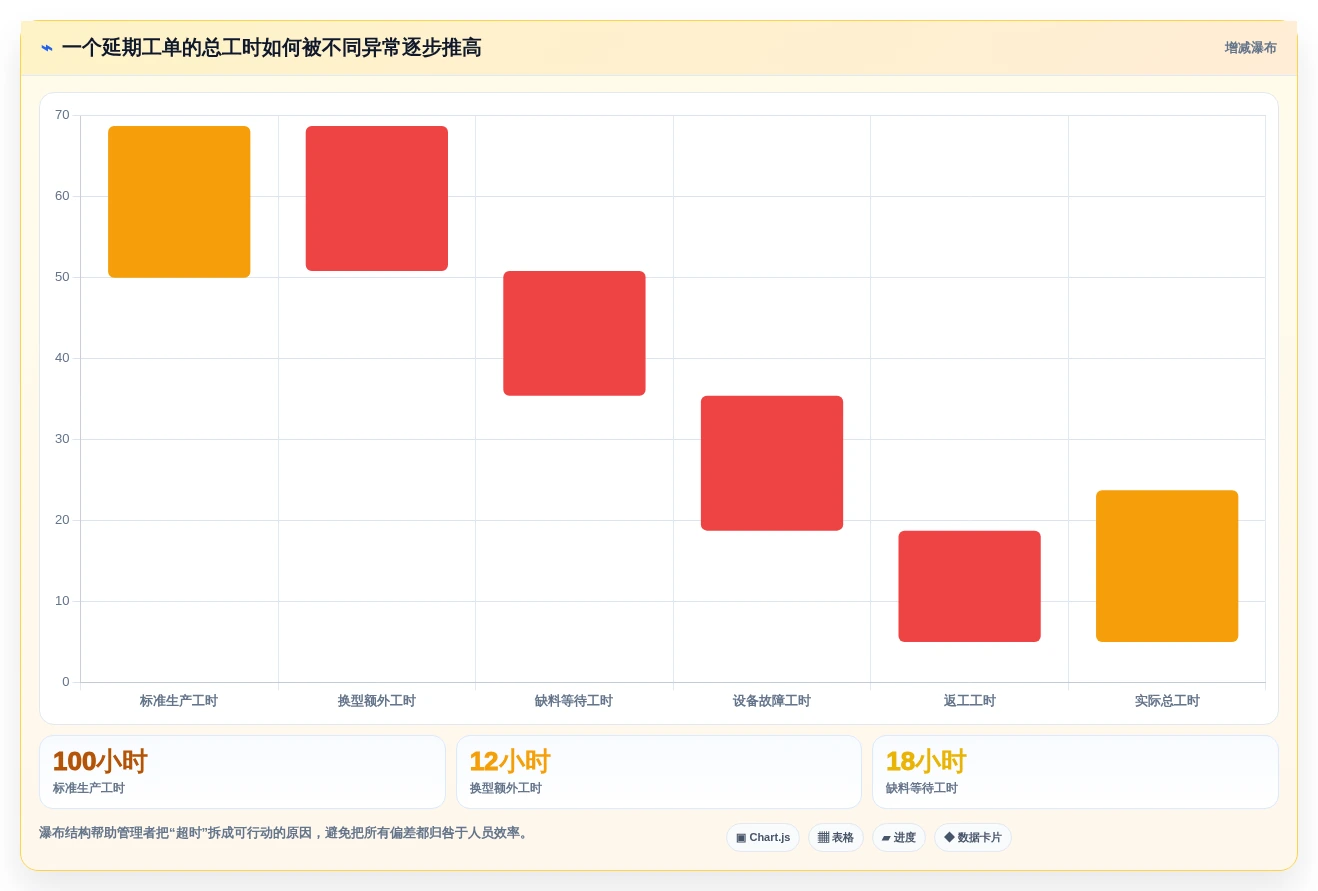1318x891 pixels.
Task: Click the x-axis label 设备故障工时
Action: (772, 701)
